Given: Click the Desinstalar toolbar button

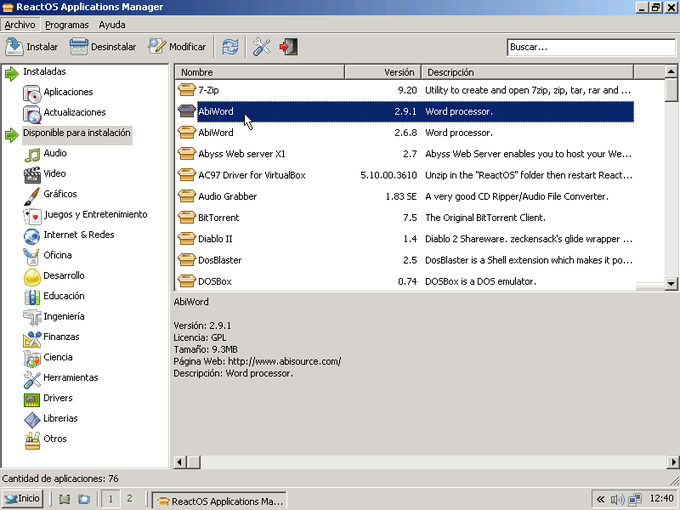Looking at the screenshot, I should (103, 47).
